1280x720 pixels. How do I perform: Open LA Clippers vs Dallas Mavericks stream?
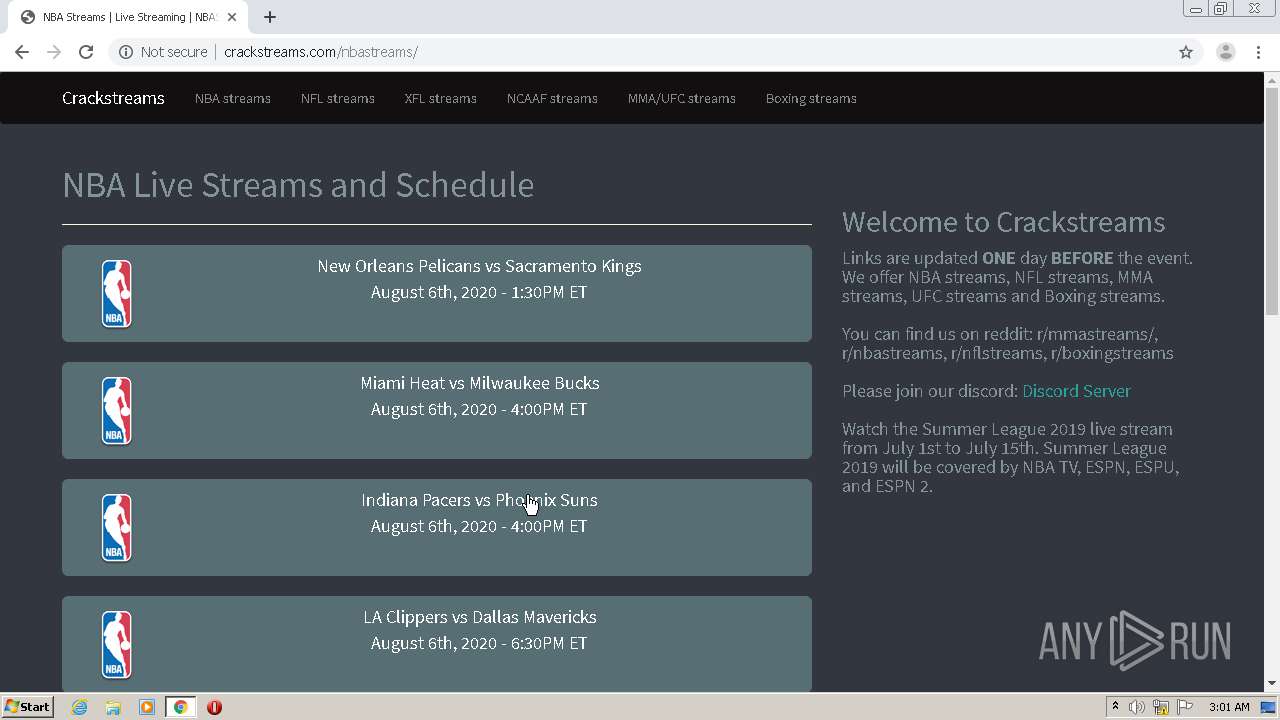tap(437, 644)
